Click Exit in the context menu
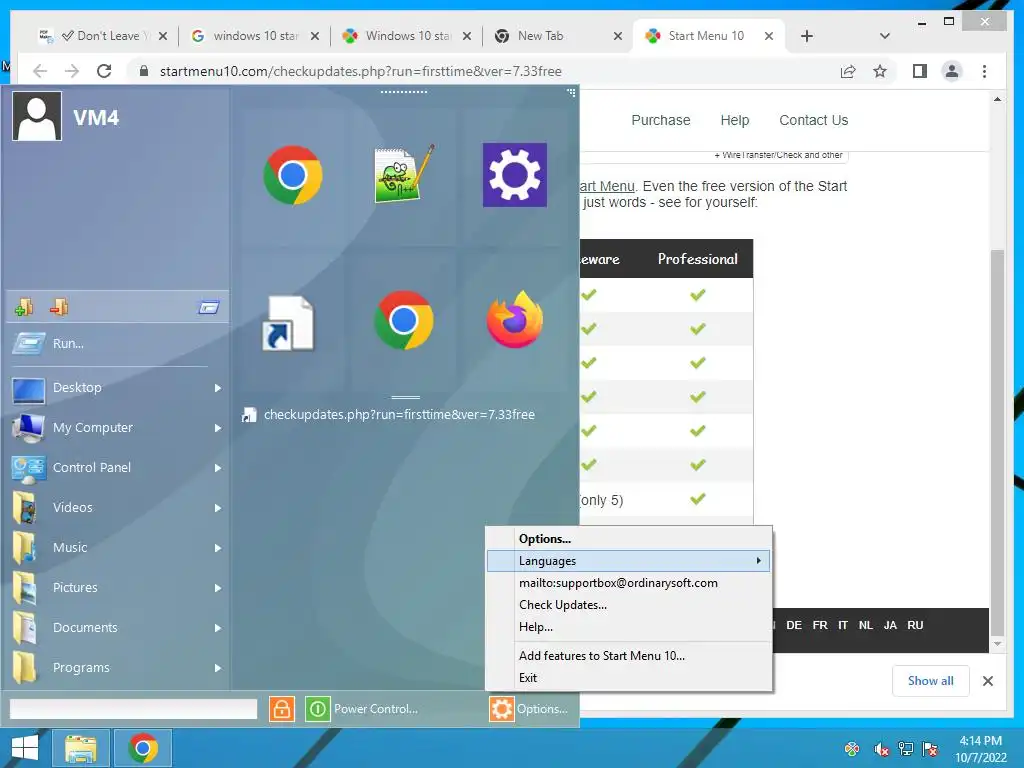The image size is (1024, 768). (x=628, y=678)
